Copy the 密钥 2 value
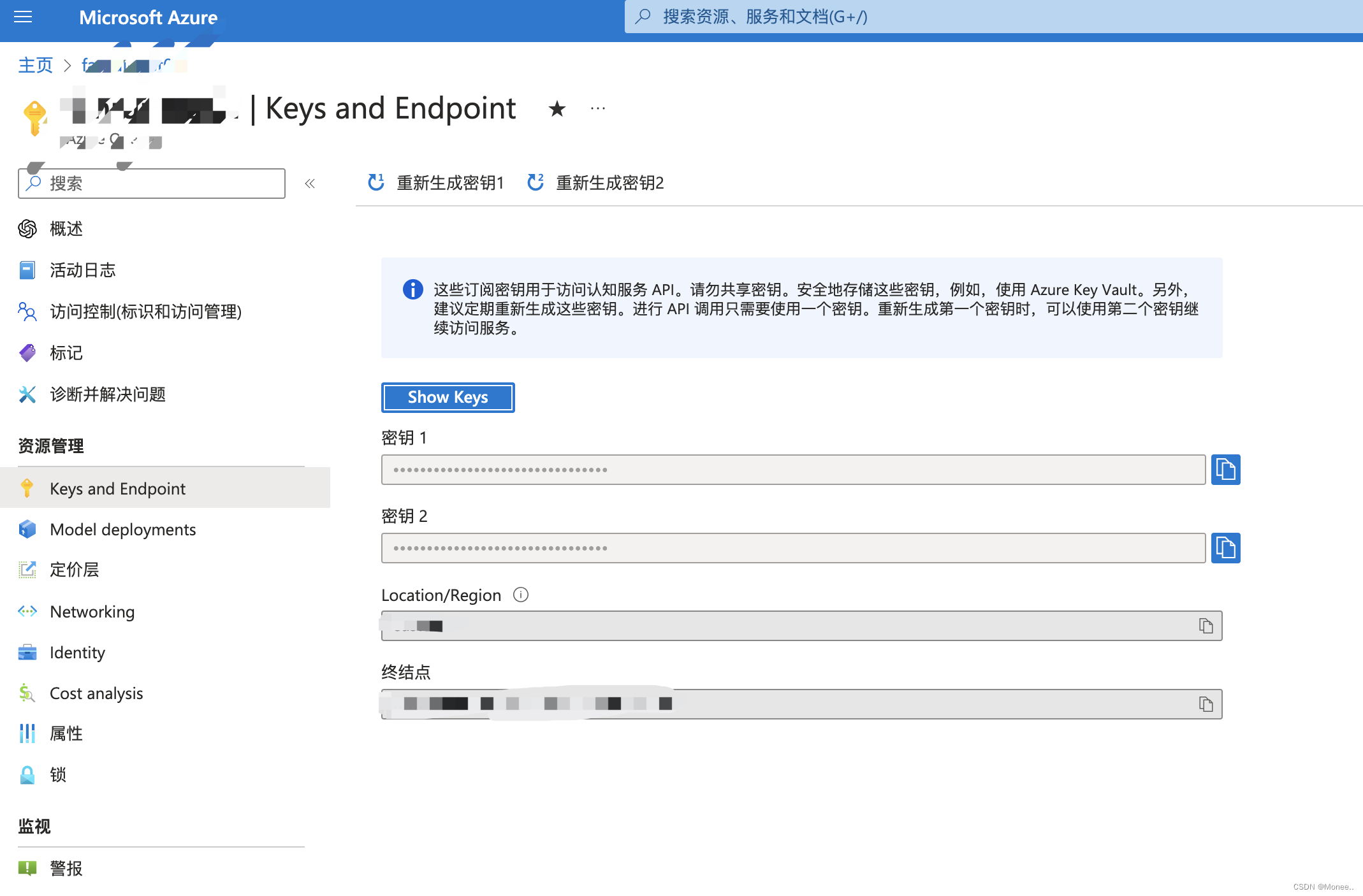The width and height of the screenshot is (1363, 896). point(1225,547)
